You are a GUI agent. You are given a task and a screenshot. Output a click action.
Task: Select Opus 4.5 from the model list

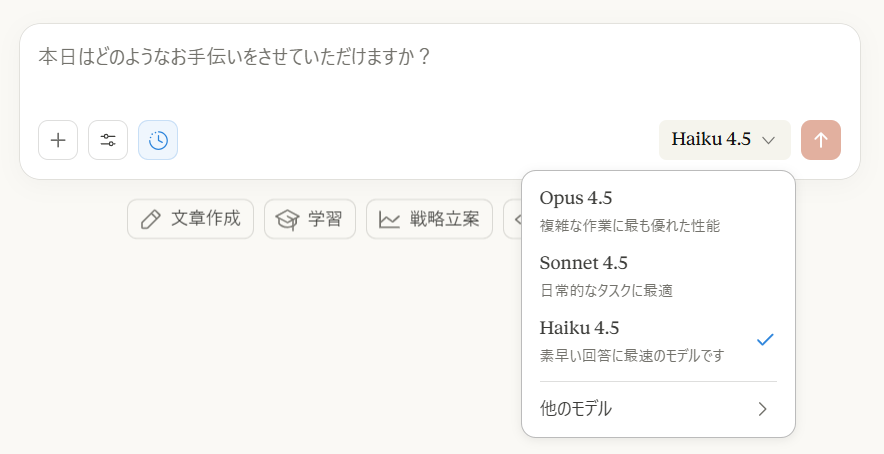pyautogui.click(x=658, y=211)
